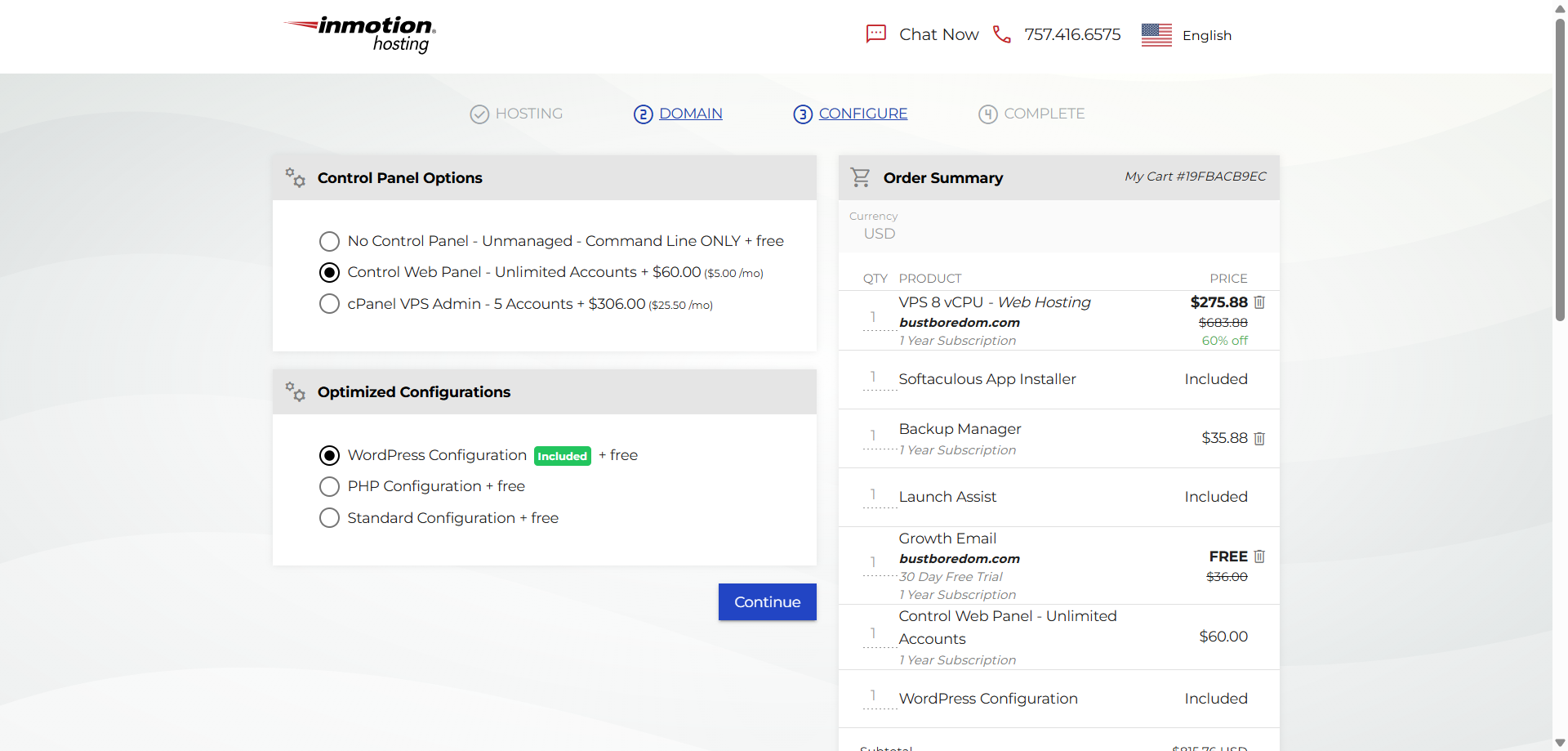Remove Growth Email with trash icon
1568x751 pixels.
(1259, 557)
